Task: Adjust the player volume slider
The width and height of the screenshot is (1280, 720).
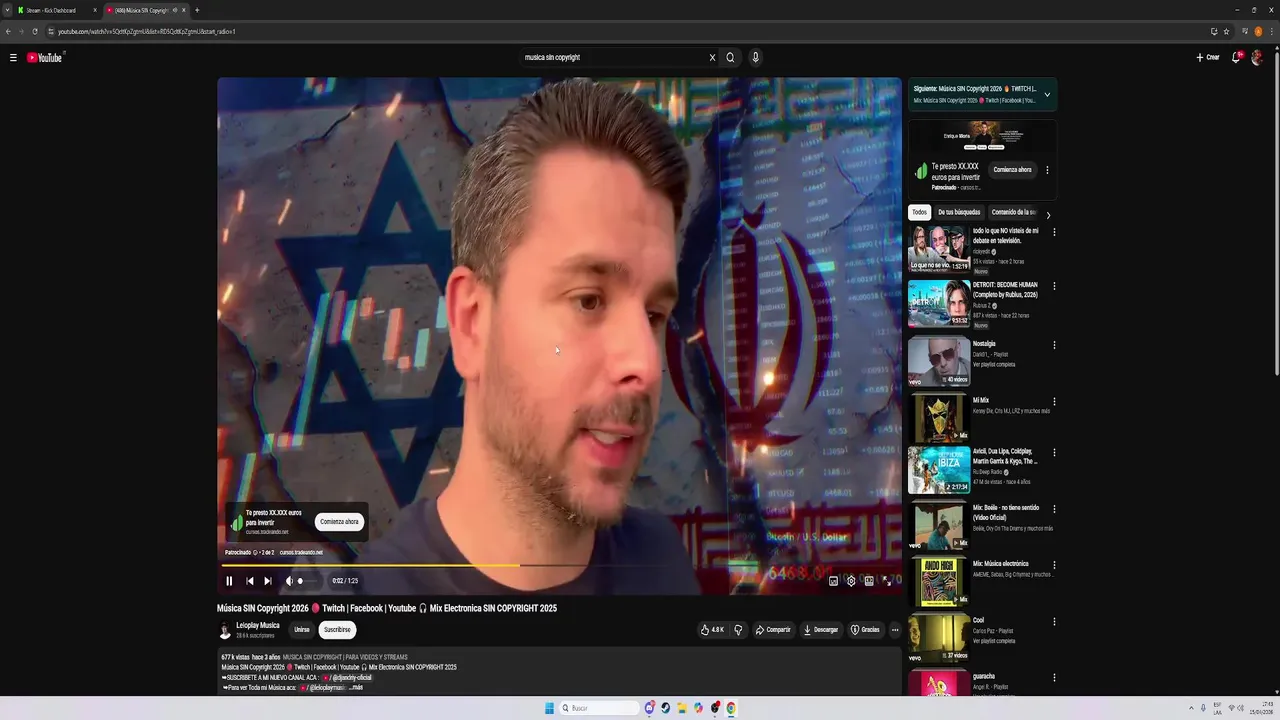Action: click(307, 581)
